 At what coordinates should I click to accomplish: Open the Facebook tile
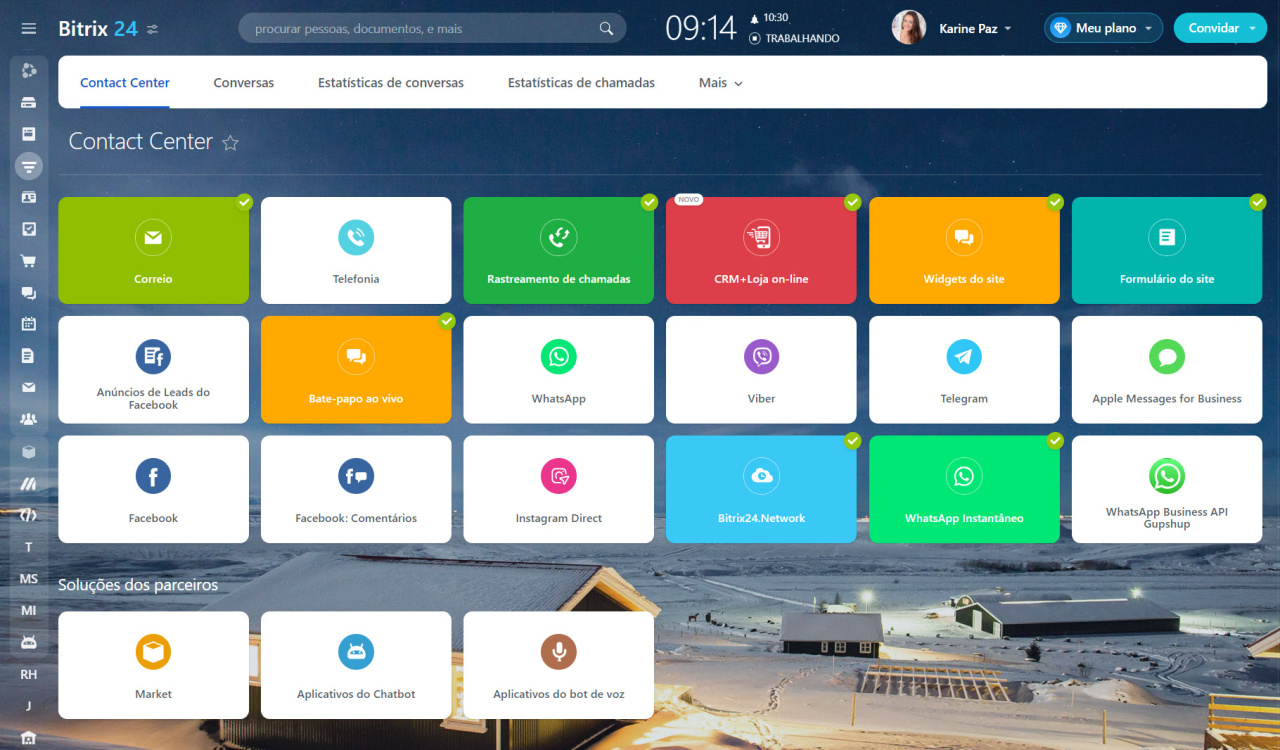point(153,489)
